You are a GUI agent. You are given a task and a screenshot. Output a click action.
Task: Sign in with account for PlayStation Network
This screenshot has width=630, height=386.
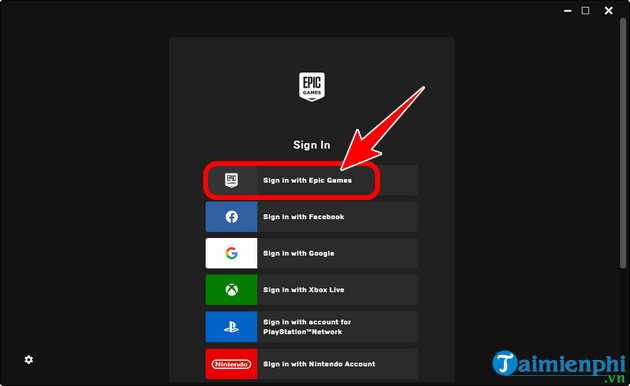coord(312,327)
